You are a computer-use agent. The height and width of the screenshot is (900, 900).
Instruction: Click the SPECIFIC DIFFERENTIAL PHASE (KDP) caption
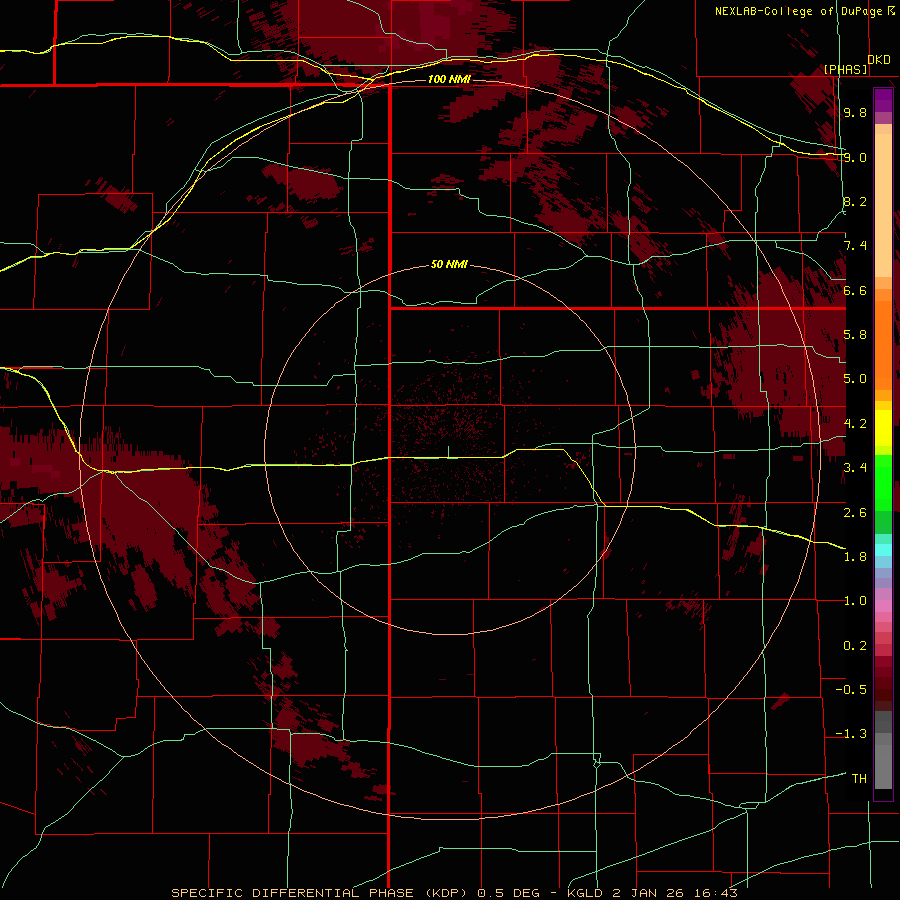pos(319,893)
